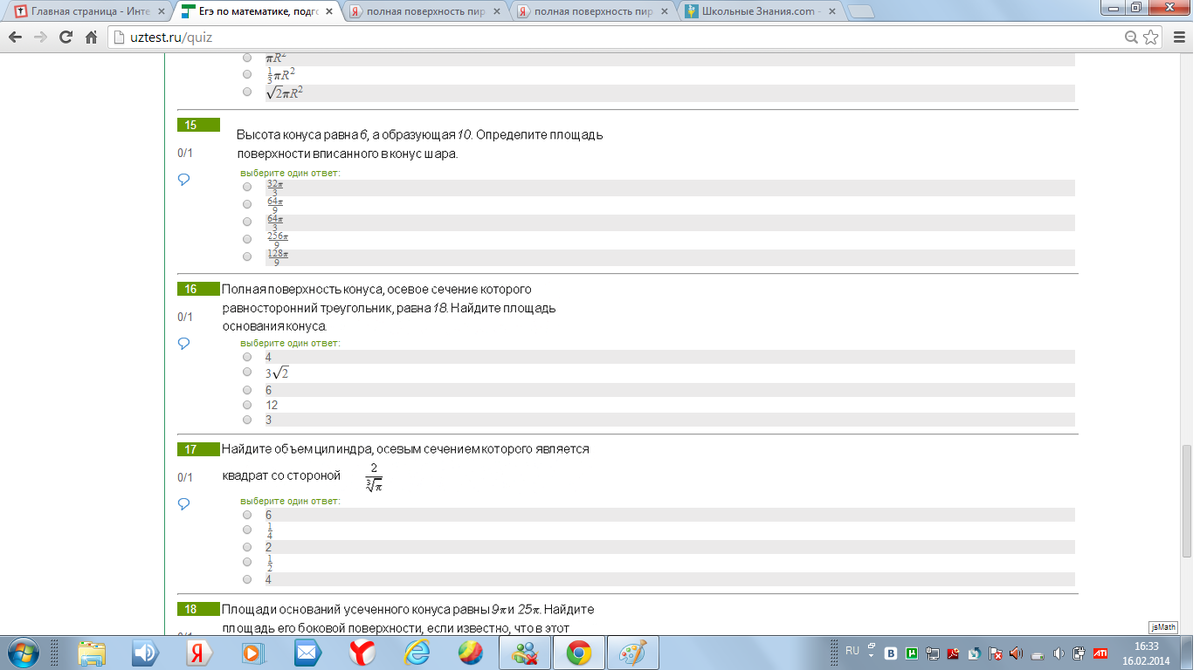Open the speaker app in the taskbar
The width and height of the screenshot is (1200, 670).
coord(145,654)
